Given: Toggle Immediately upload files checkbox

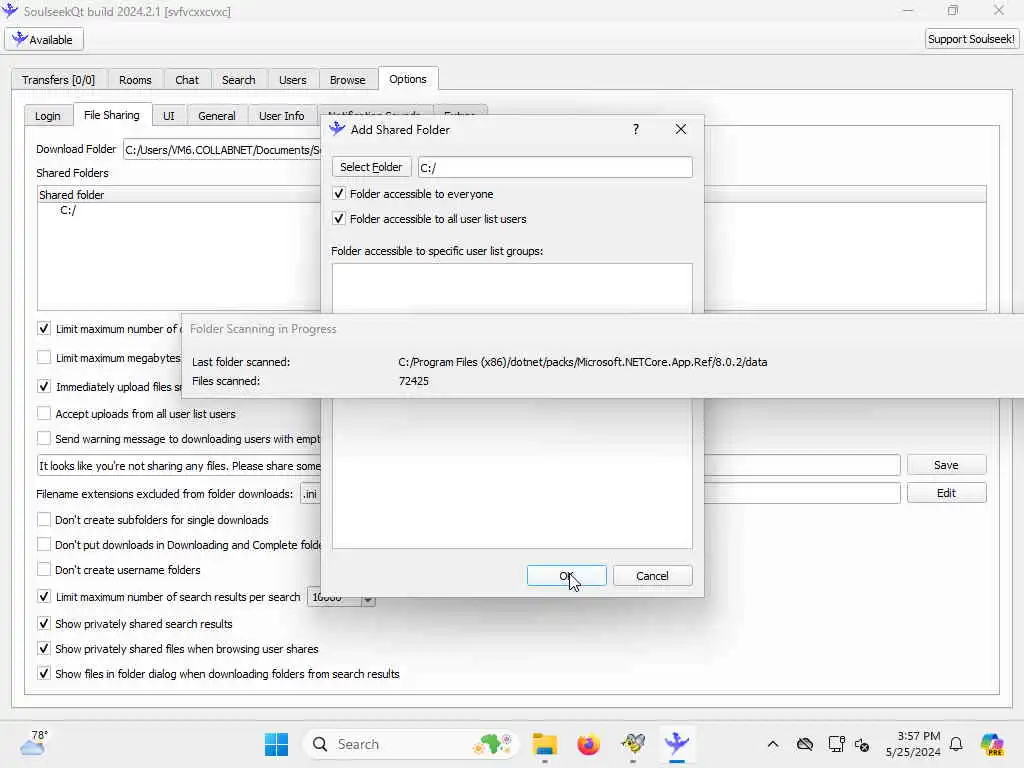Looking at the screenshot, I should (x=44, y=387).
